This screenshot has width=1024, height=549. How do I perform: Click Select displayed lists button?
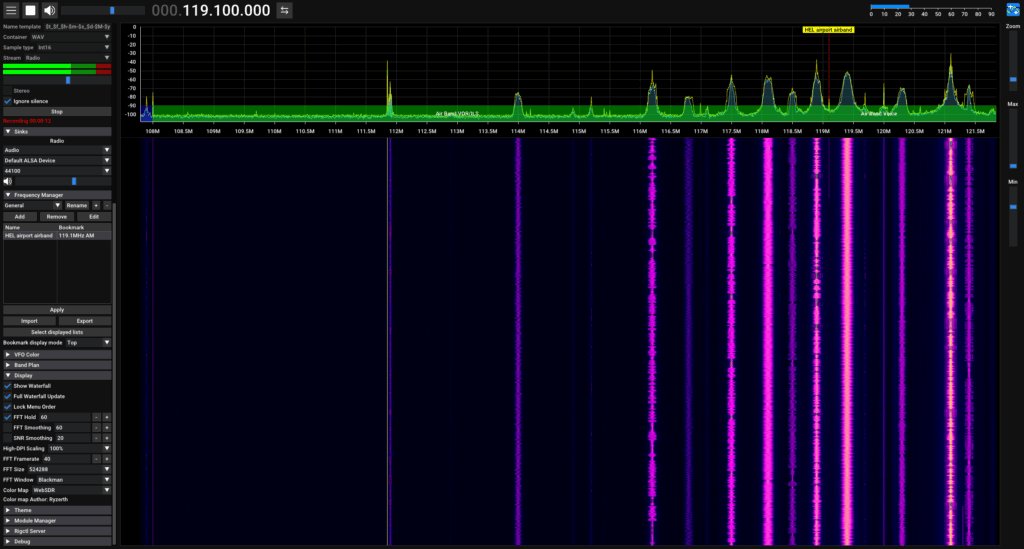pos(57,332)
